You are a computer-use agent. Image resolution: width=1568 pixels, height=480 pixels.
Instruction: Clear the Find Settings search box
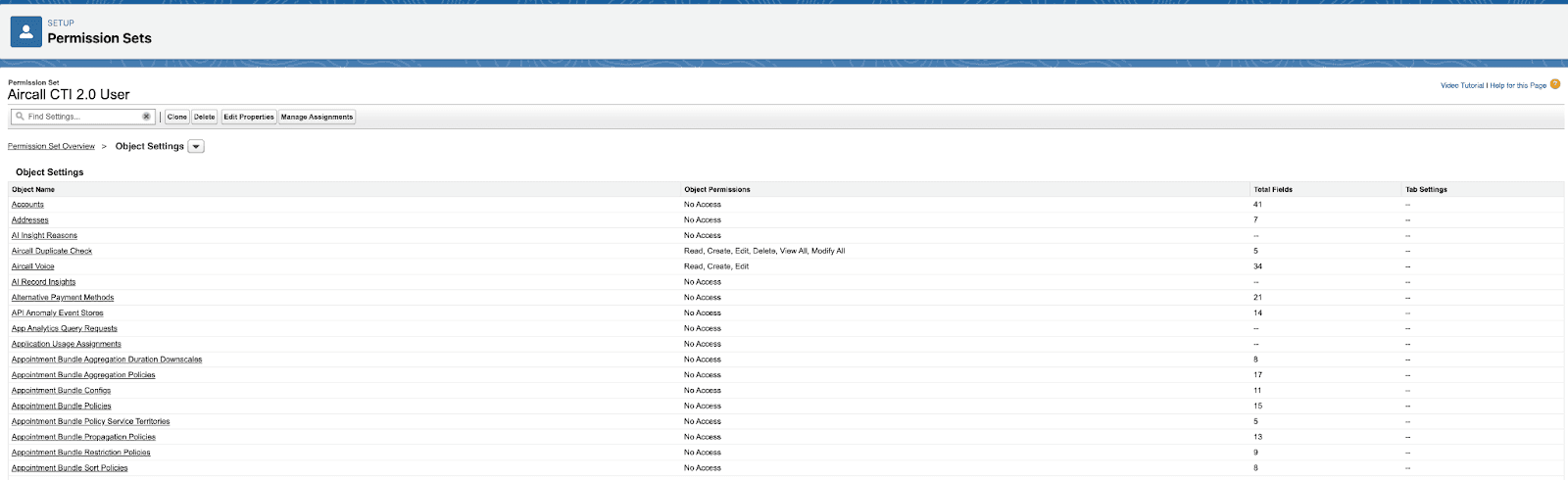(x=146, y=117)
